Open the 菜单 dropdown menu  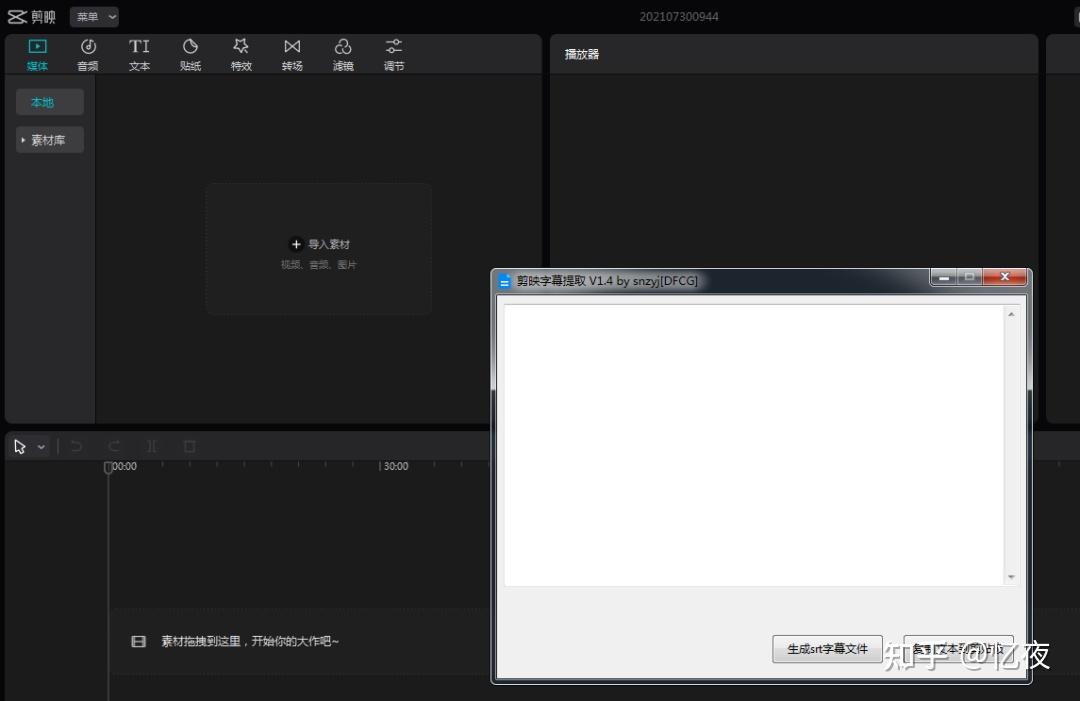point(94,17)
